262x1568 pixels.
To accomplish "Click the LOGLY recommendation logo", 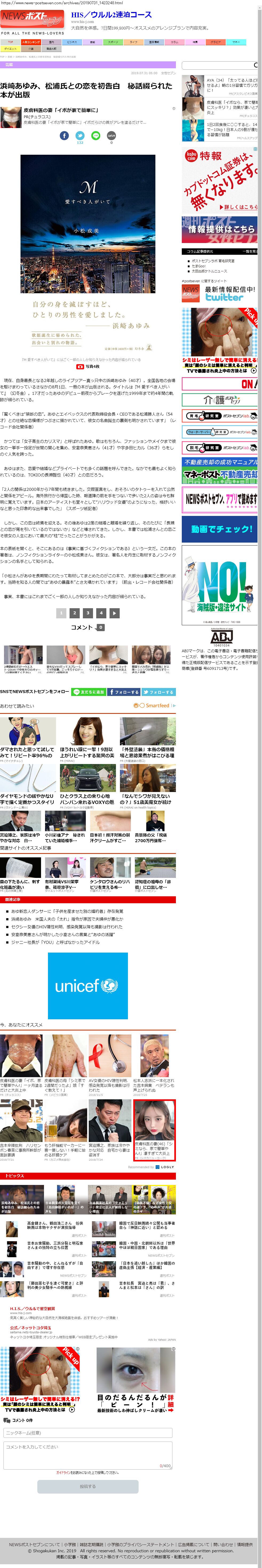I will (x=165, y=1167).
